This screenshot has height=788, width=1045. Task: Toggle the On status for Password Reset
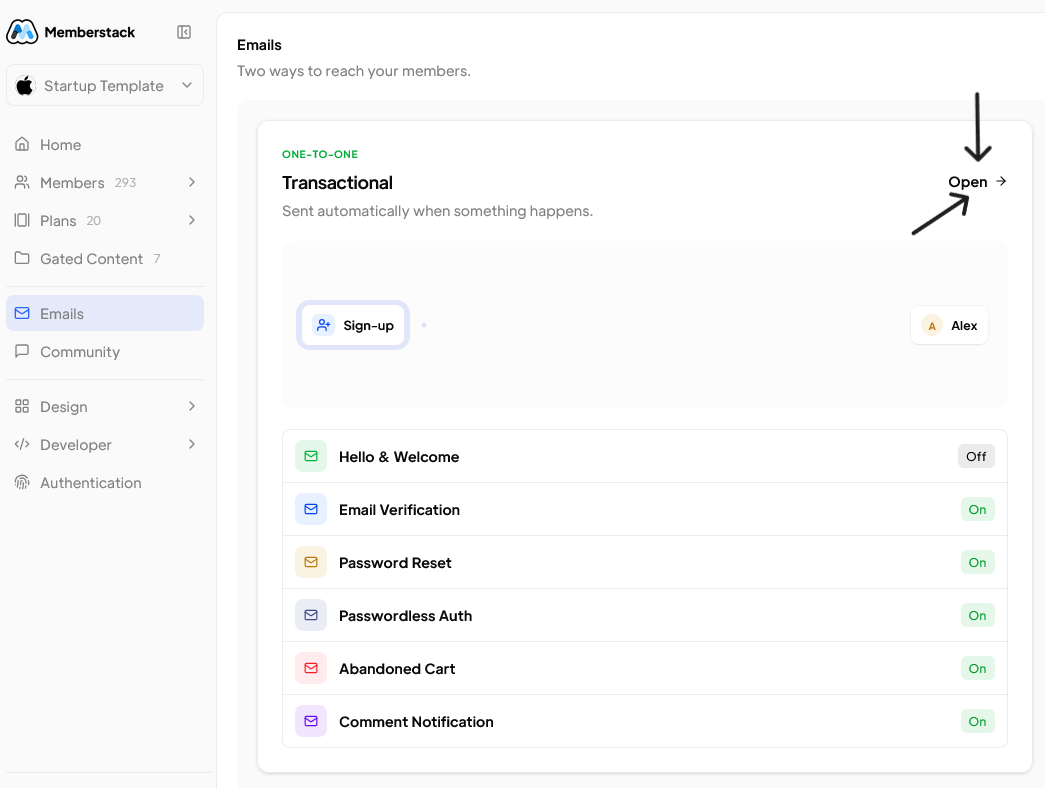click(x=978, y=562)
